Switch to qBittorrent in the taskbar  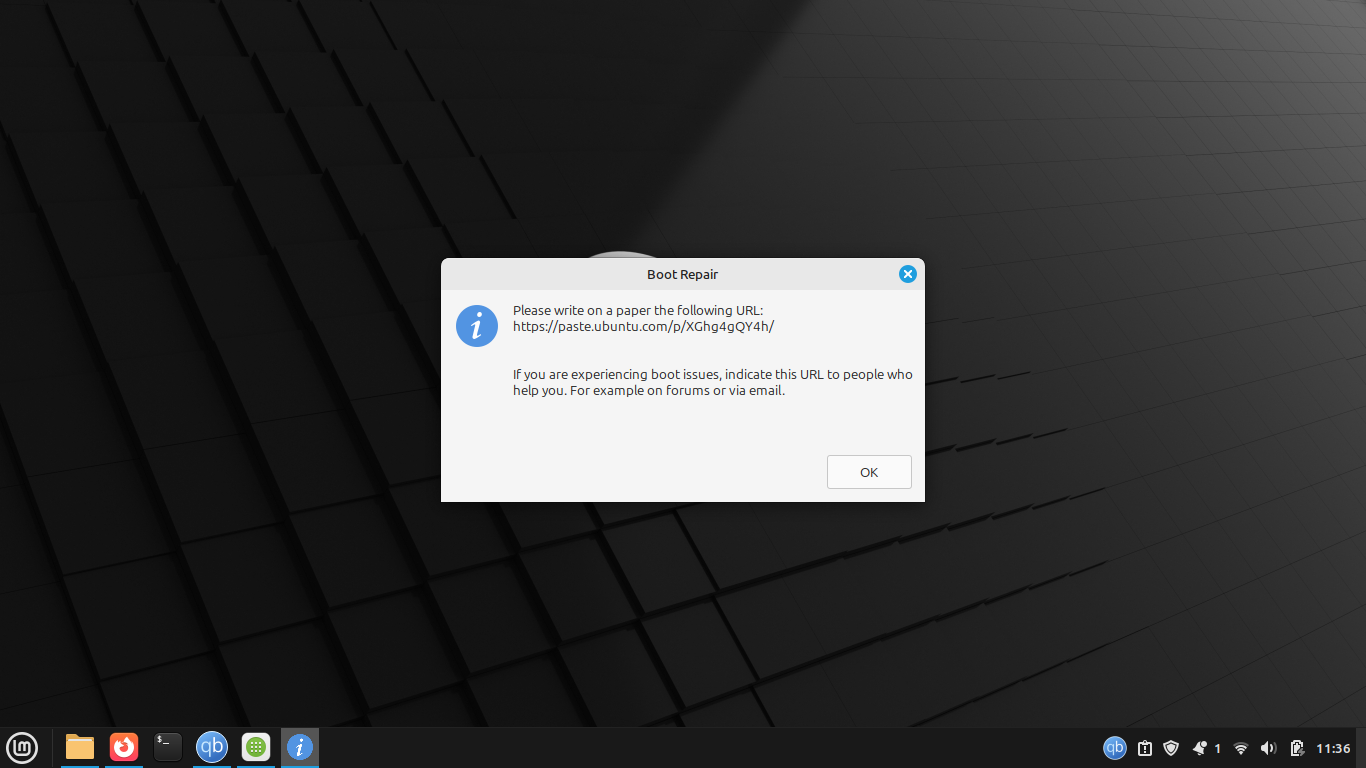coord(211,747)
